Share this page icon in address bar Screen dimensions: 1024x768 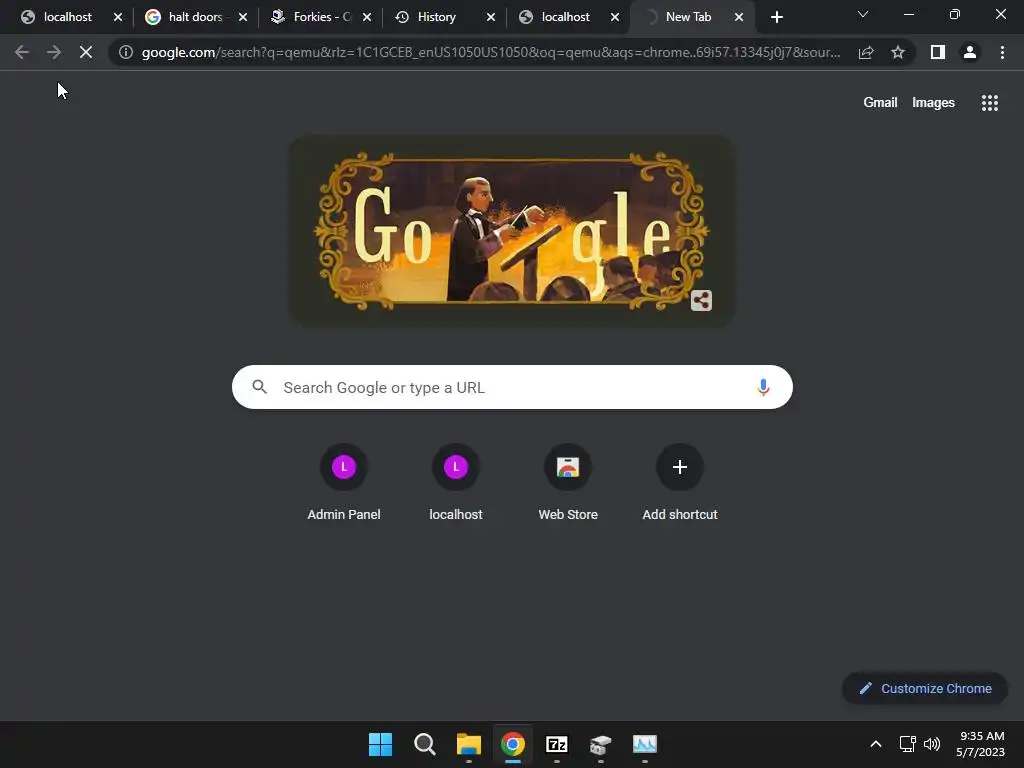tap(866, 52)
